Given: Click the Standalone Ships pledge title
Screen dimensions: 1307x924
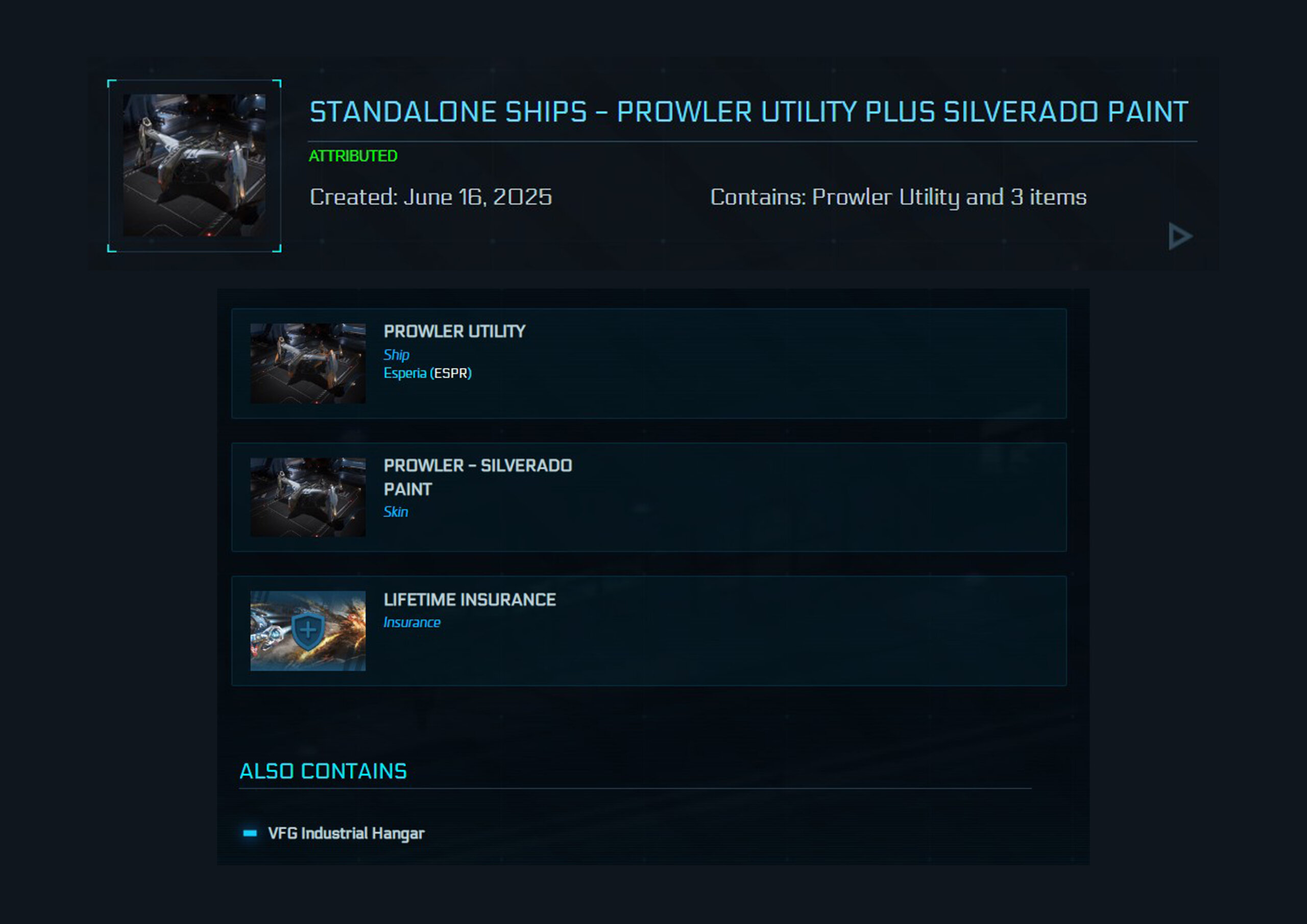Looking at the screenshot, I should (x=748, y=112).
